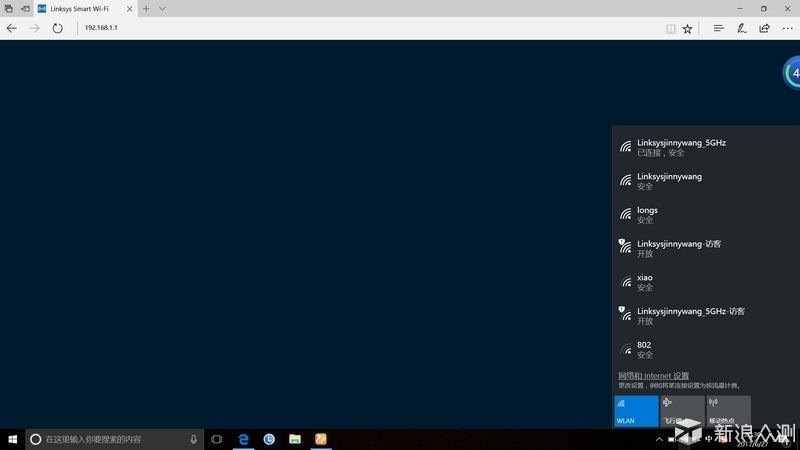This screenshot has width=800, height=450.
Task: Refresh the Linksys router page
Action: pyautogui.click(x=57, y=28)
